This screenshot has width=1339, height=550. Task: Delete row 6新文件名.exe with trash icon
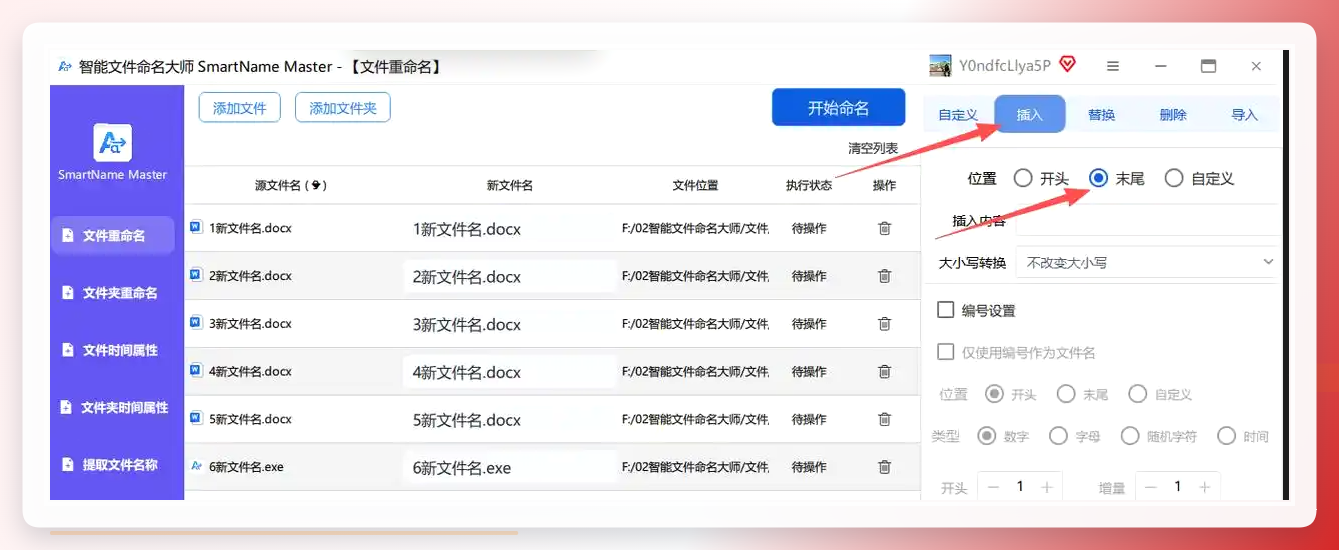pos(884,467)
